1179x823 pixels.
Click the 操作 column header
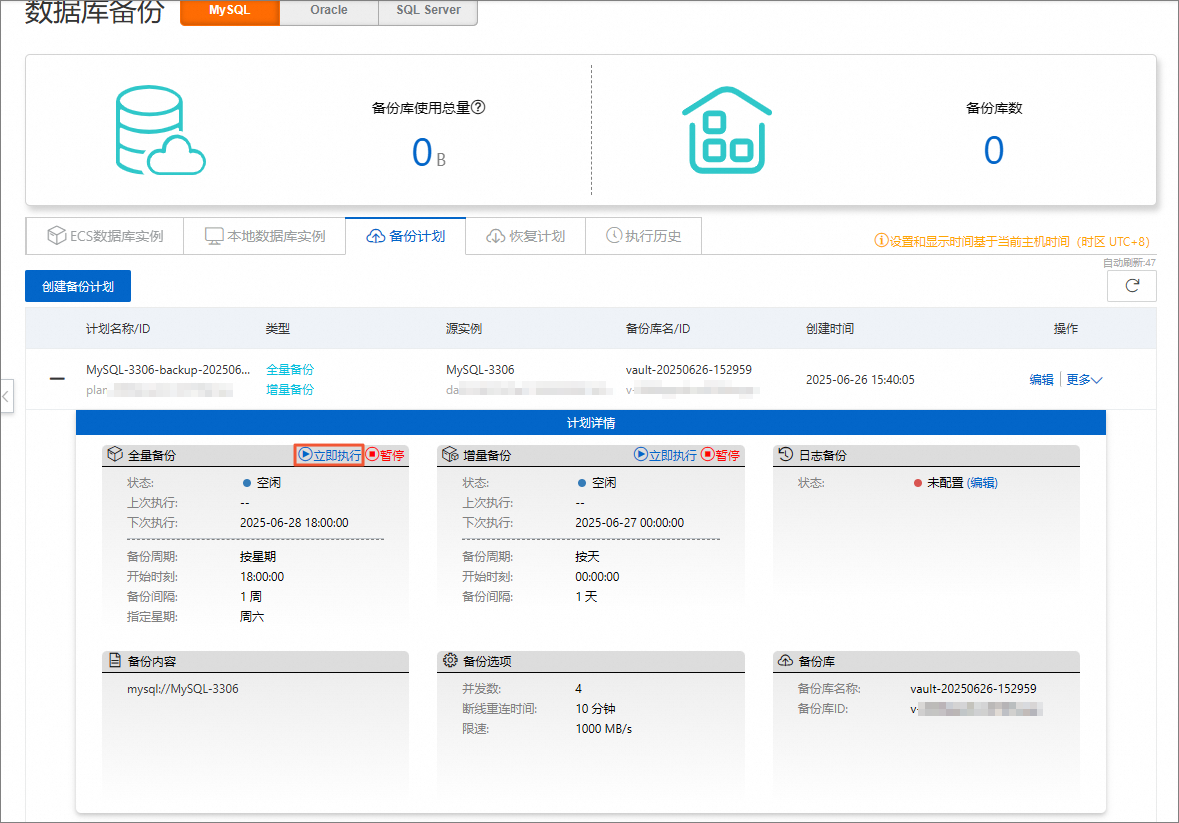tap(1065, 328)
